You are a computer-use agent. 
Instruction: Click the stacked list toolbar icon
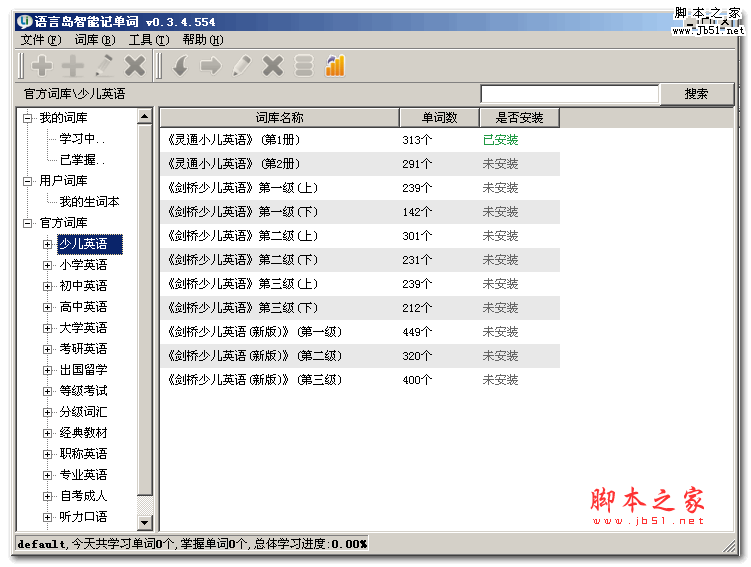coord(304,66)
